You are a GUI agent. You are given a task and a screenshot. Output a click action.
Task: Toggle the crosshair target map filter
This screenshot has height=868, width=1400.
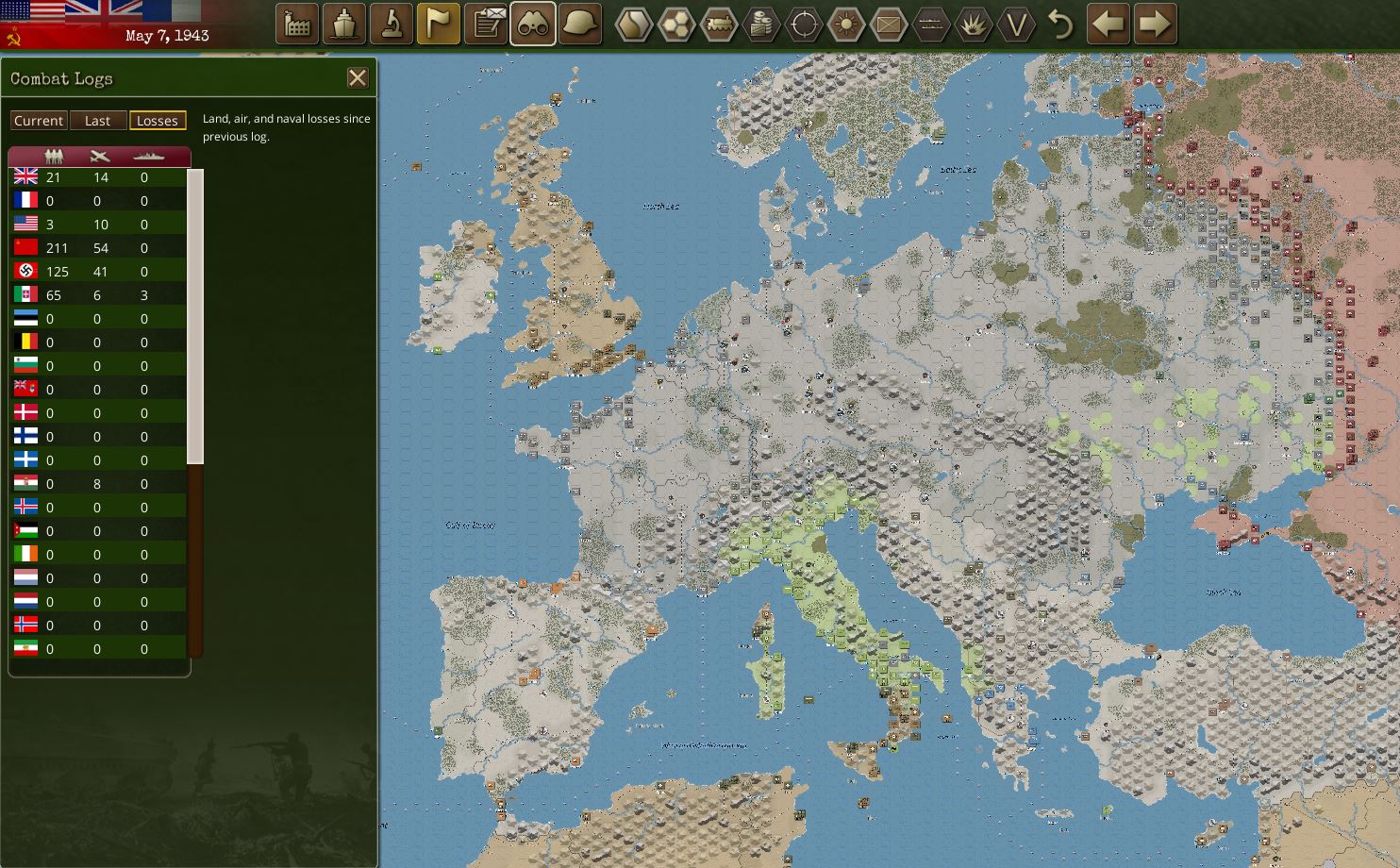[x=804, y=25]
